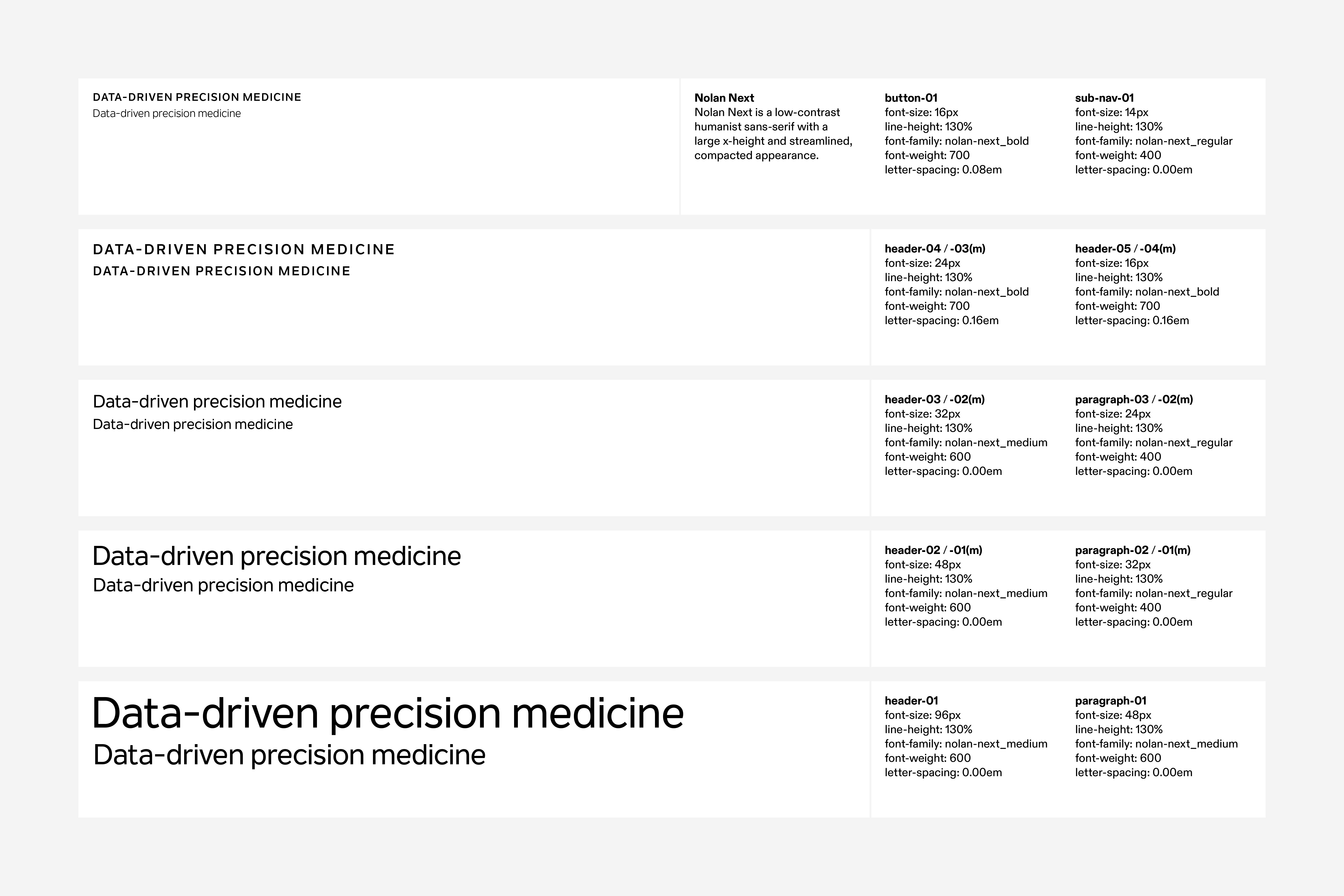Click the "Nolan Next" bold title

[724, 98]
